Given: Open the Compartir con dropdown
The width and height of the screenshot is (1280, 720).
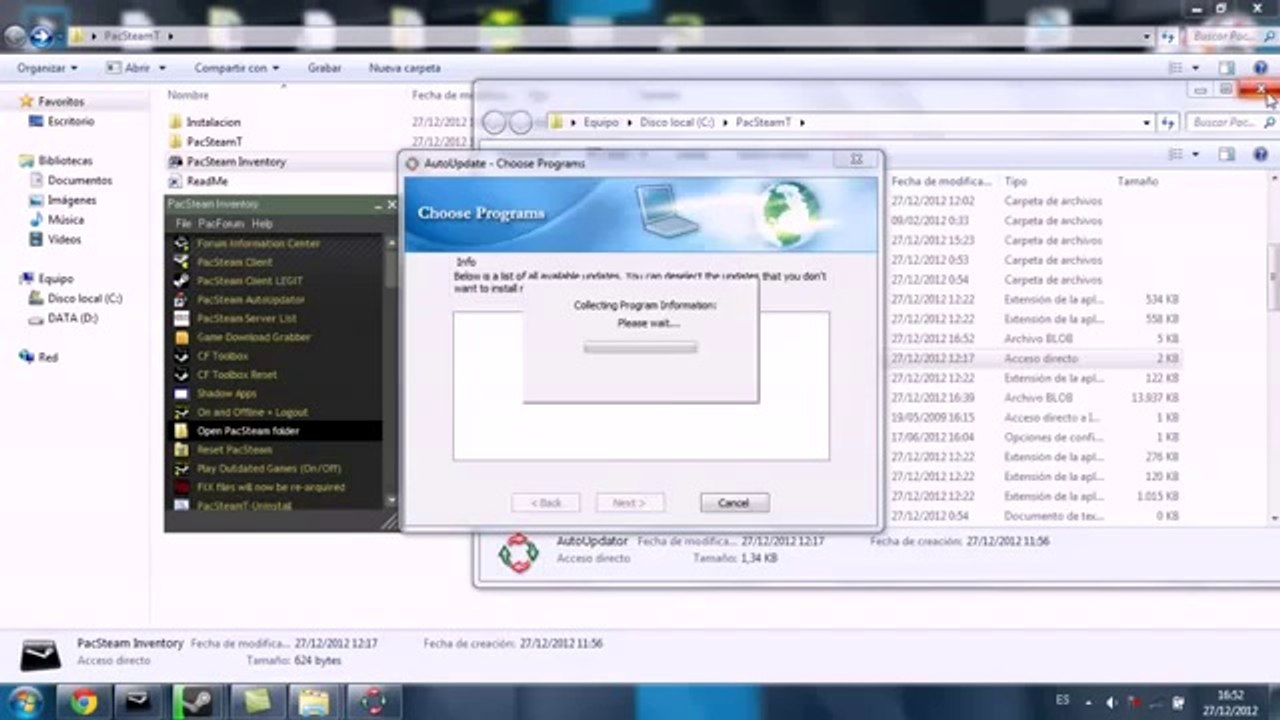Looking at the screenshot, I should click(237, 68).
